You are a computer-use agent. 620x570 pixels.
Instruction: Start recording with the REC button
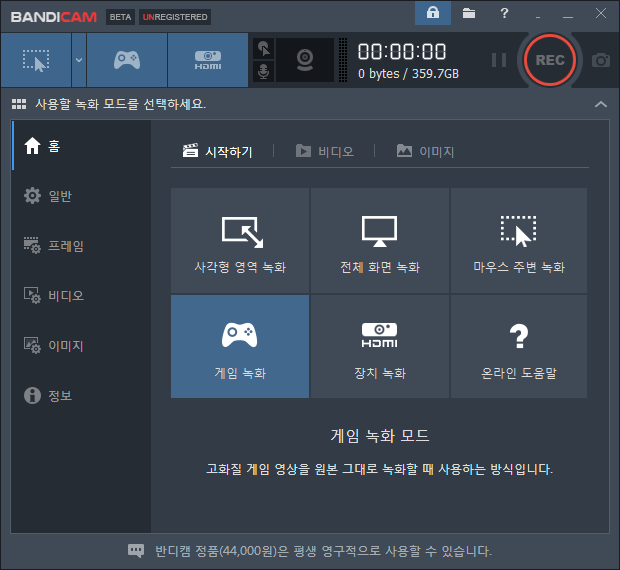[550, 60]
